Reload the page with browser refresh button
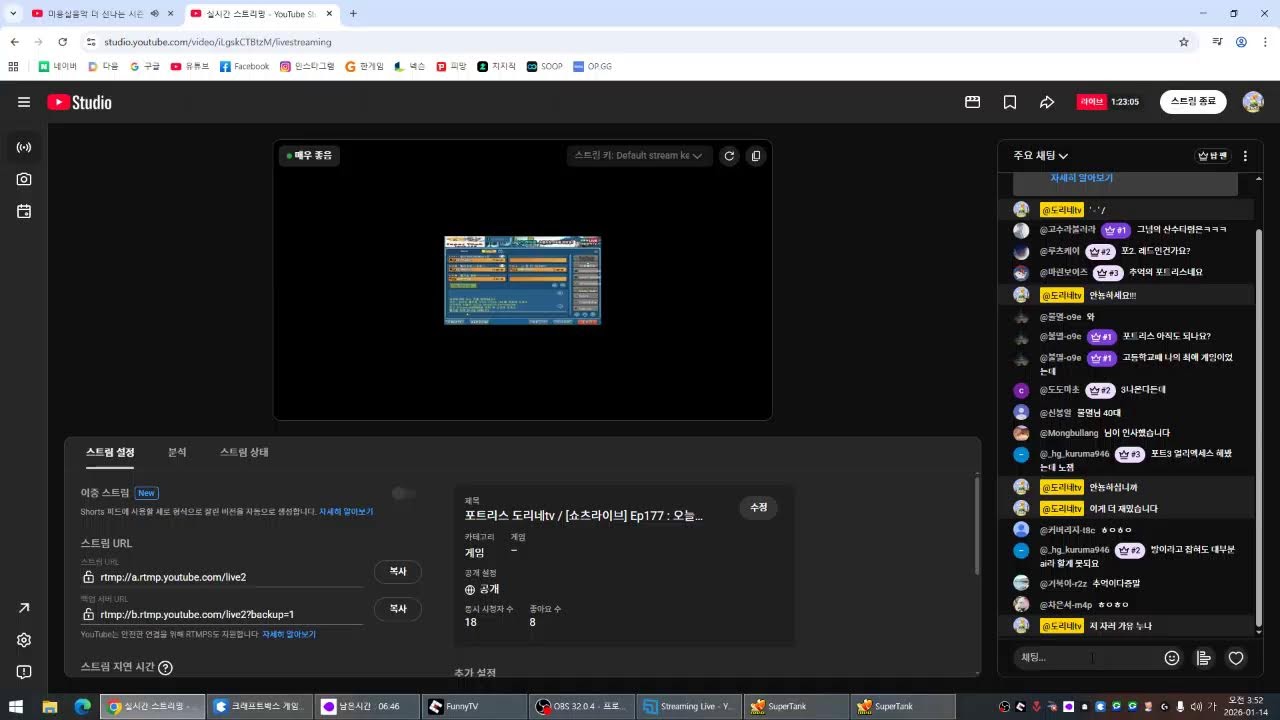The height and width of the screenshot is (720, 1280). [x=62, y=42]
